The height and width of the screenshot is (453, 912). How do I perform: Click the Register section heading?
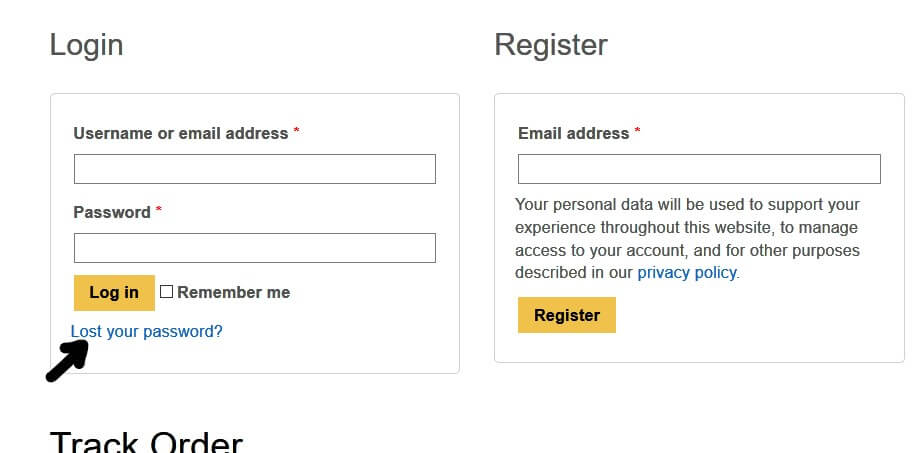pos(551,45)
